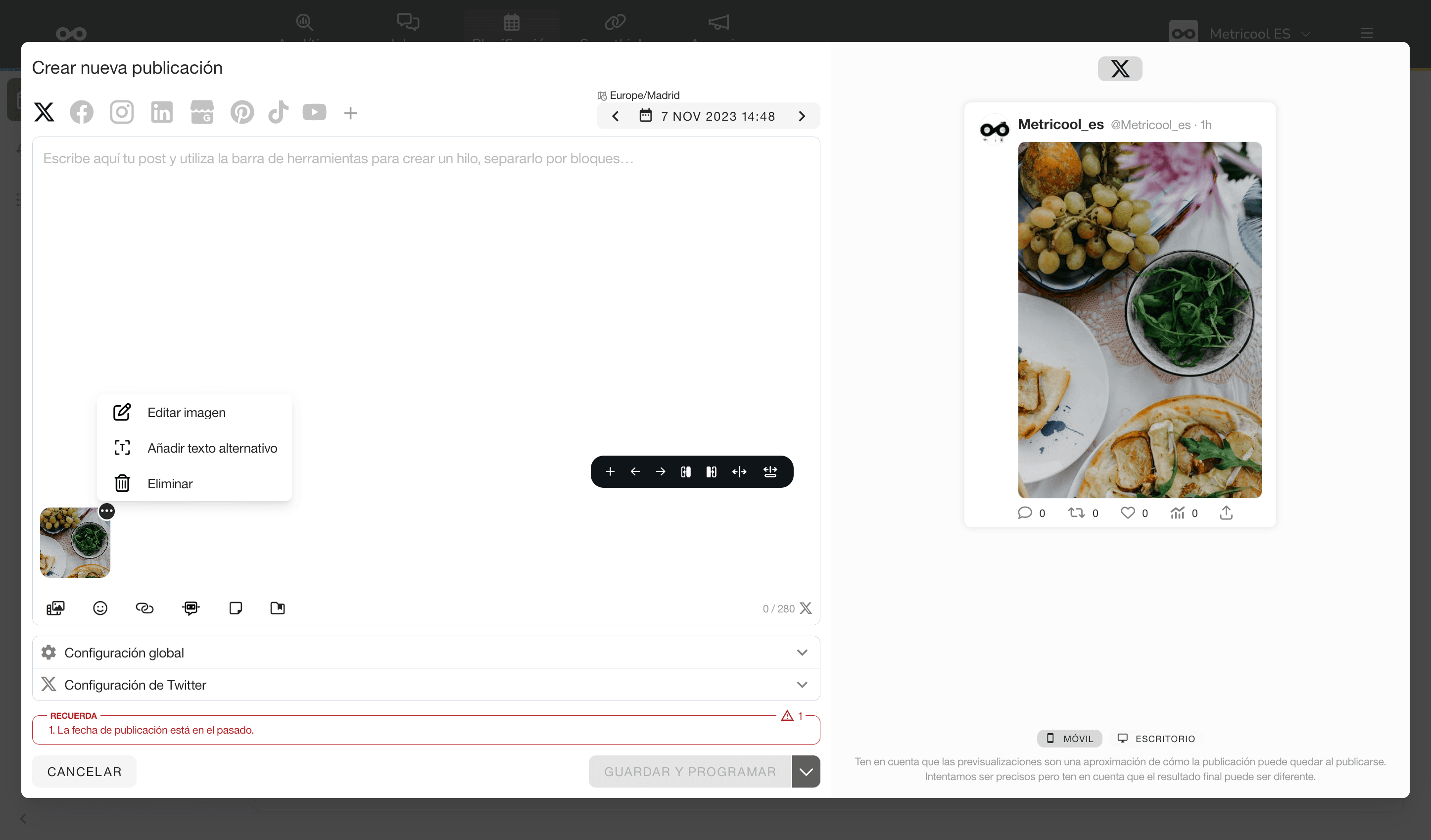Toggle the X network selection icon
The width and height of the screenshot is (1431, 840).
45,112
